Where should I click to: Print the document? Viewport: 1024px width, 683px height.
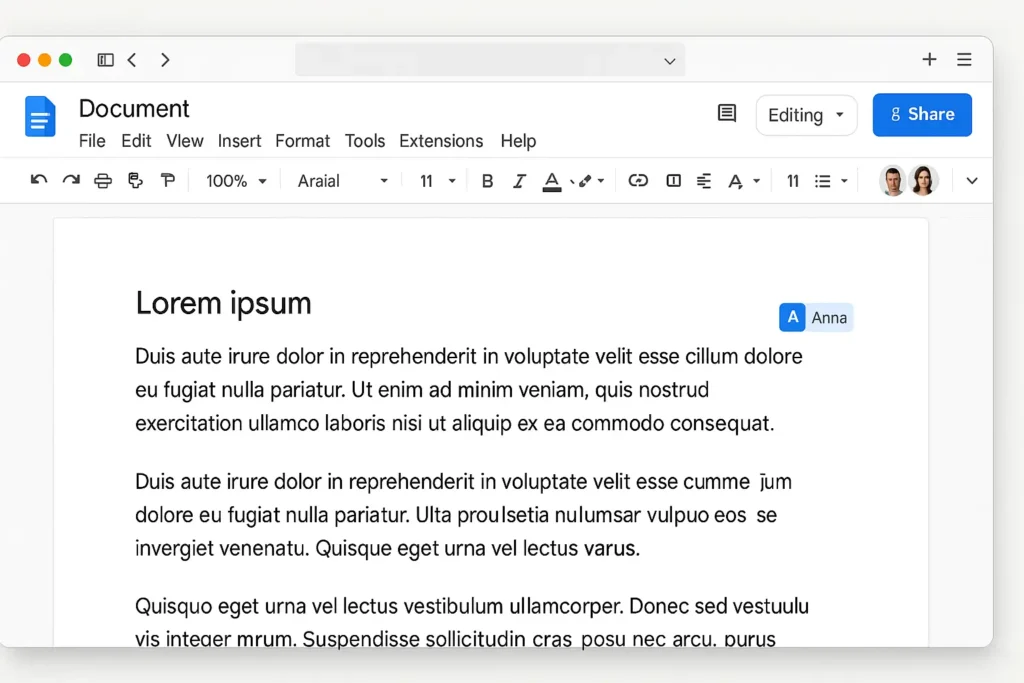click(x=103, y=181)
